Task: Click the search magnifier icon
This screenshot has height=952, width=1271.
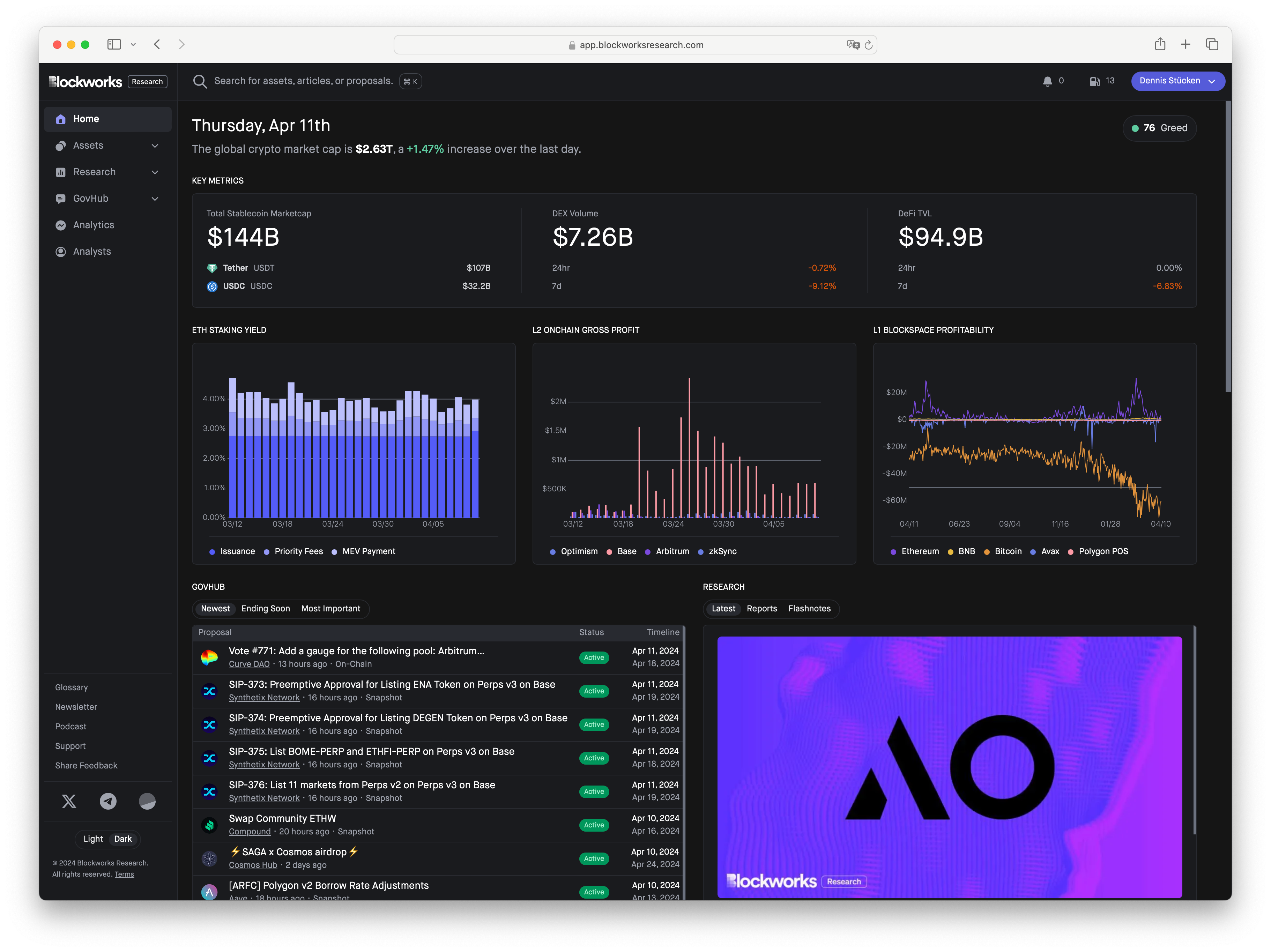Action: (x=199, y=82)
